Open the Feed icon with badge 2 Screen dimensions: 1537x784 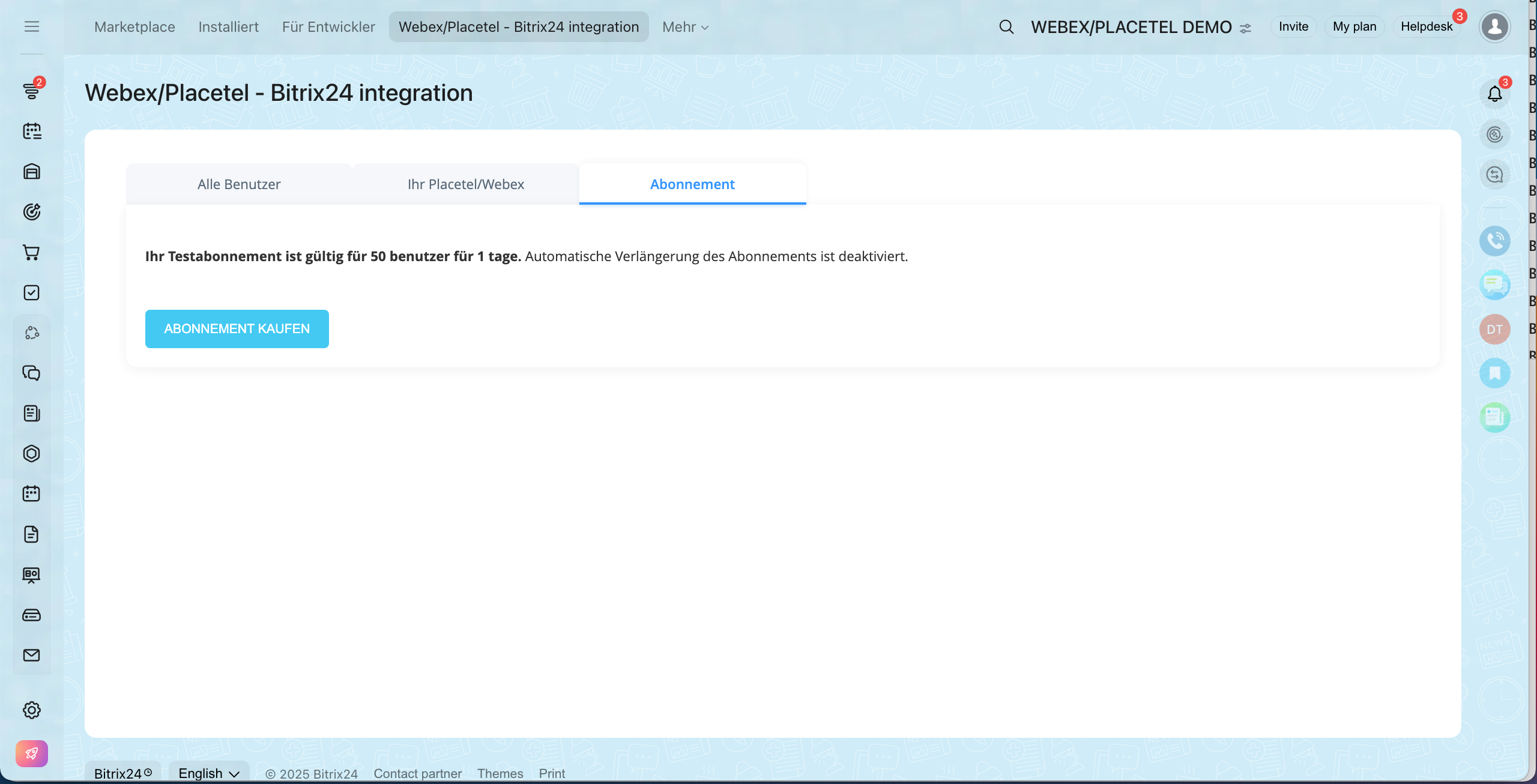pos(31,91)
